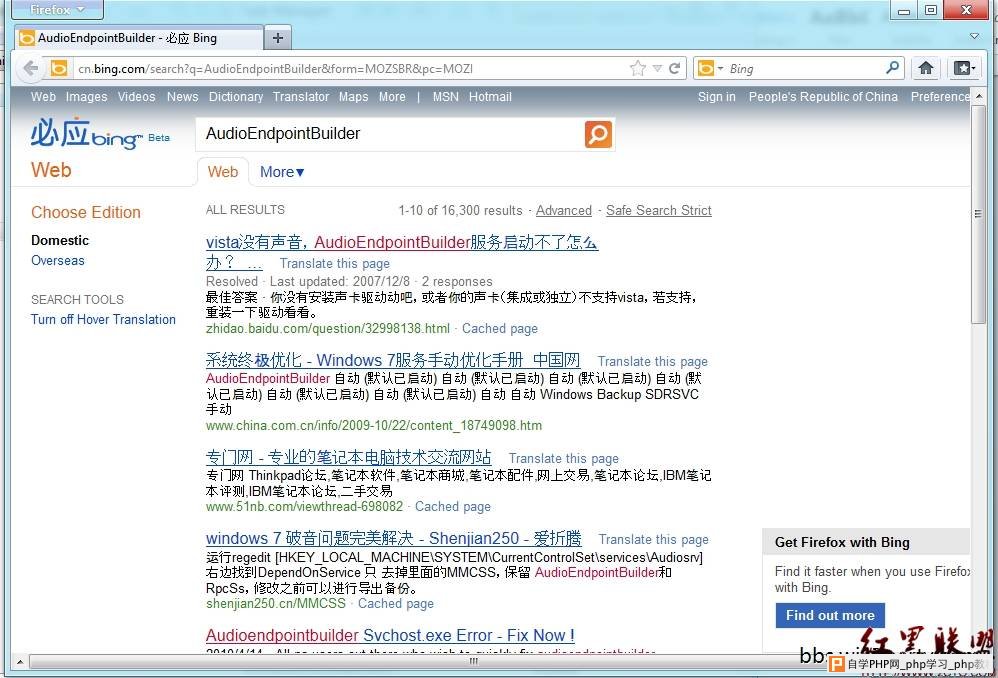Go to the Firefox home page icon
The height and width of the screenshot is (678, 998).
click(926, 68)
